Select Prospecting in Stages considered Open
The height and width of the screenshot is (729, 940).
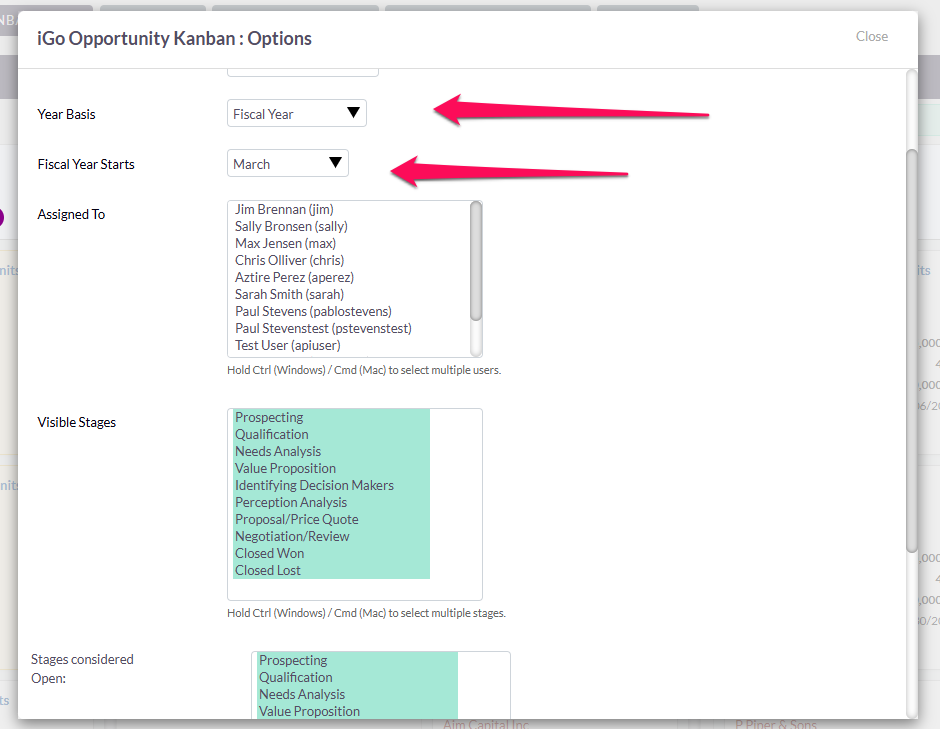[357, 660]
